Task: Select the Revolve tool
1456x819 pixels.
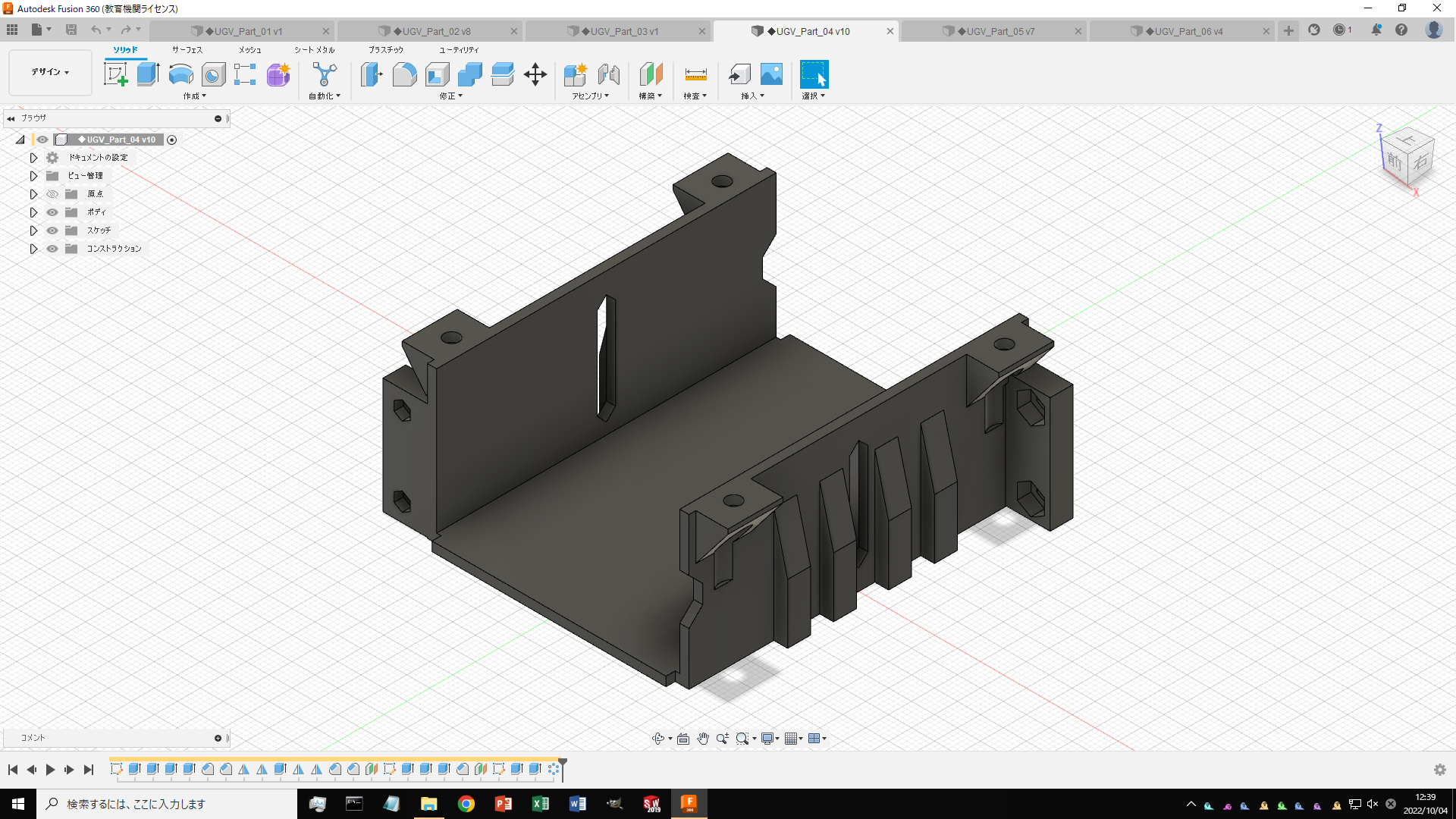Action: click(x=180, y=74)
